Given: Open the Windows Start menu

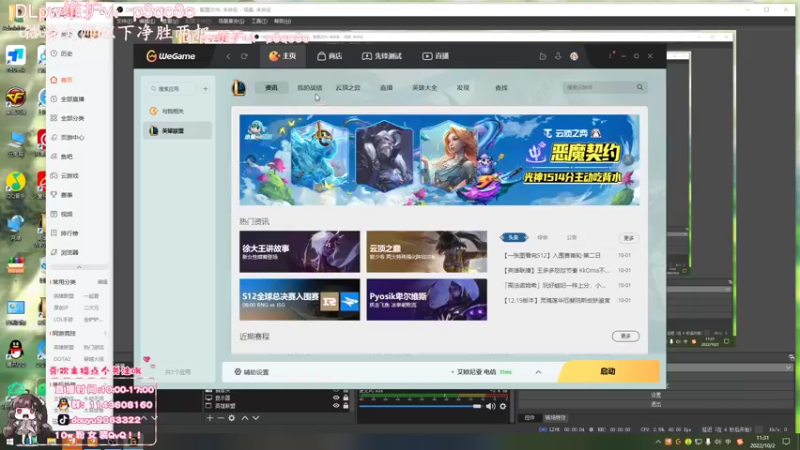Looking at the screenshot, I should (x=9, y=441).
